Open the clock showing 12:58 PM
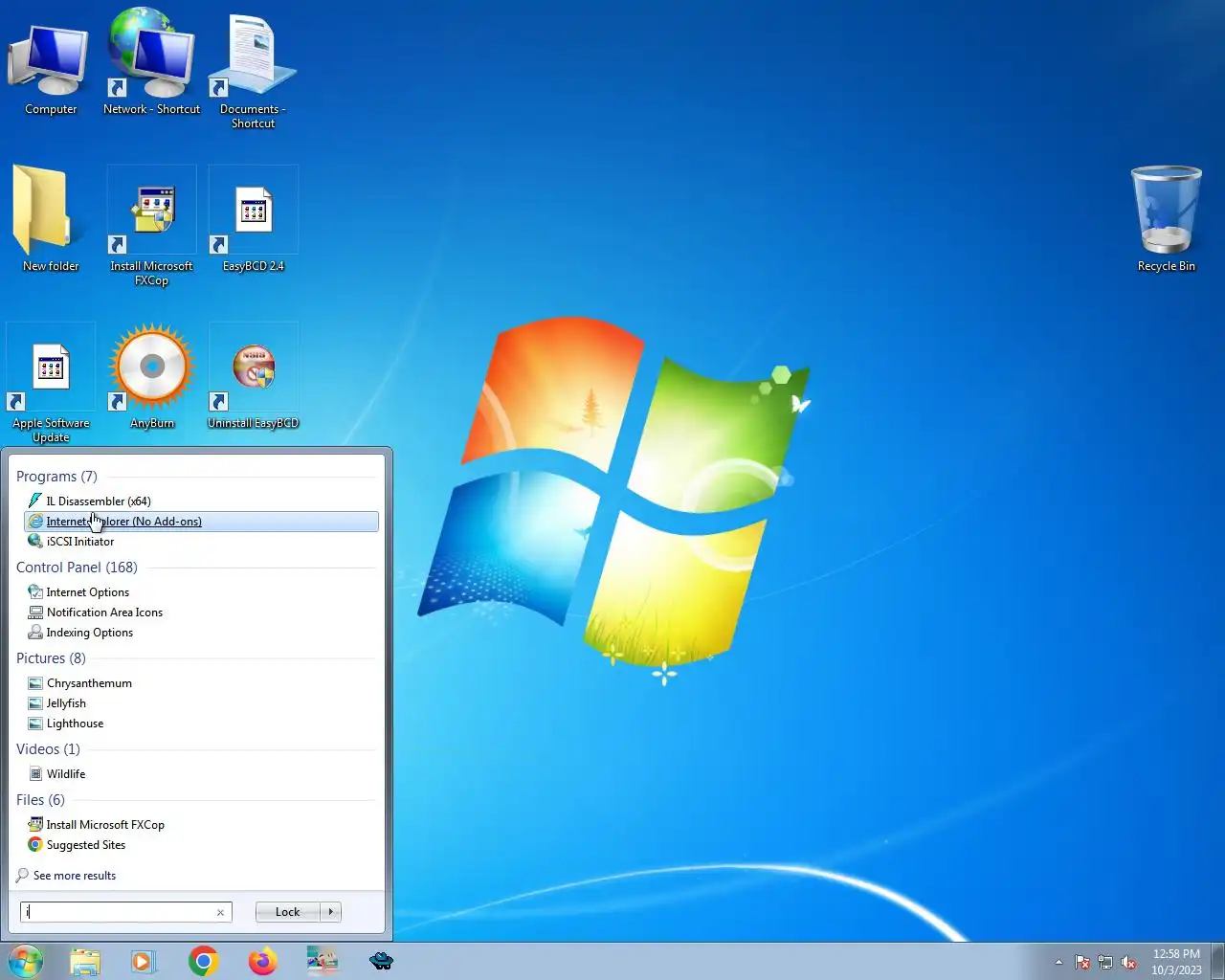The image size is (1225, 980). 1176,962
